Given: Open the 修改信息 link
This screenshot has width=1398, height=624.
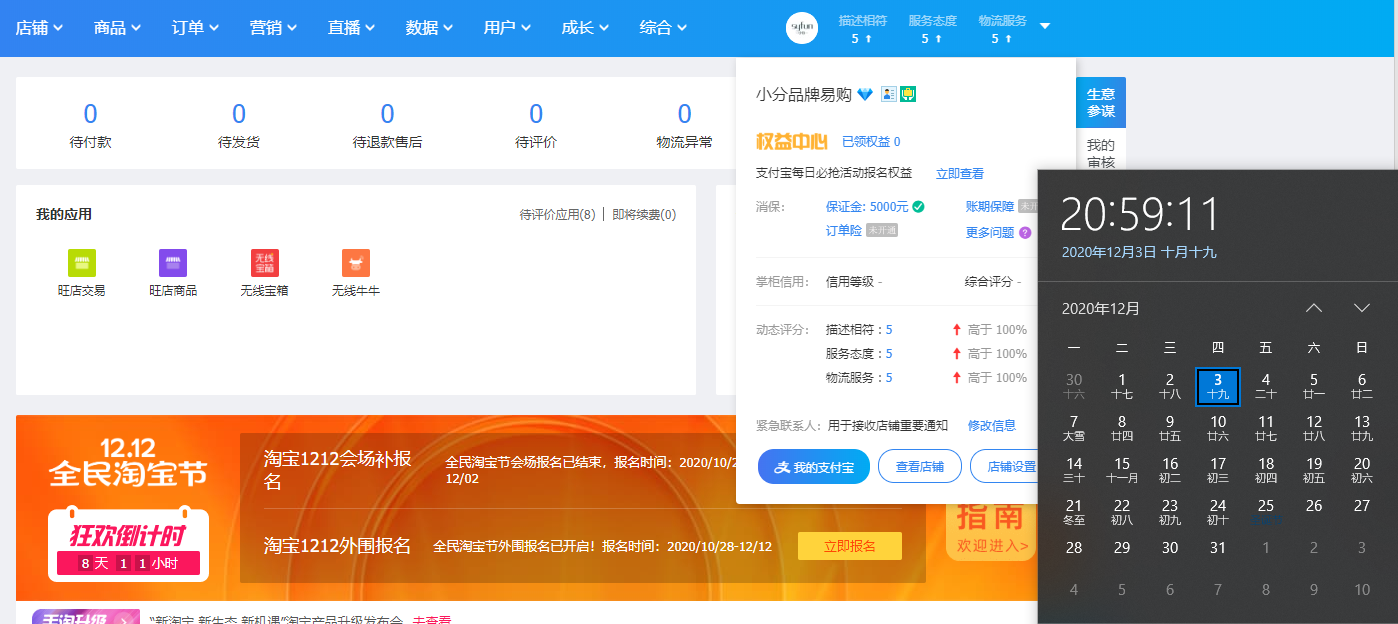Looking at the screenshot, I should (992, 425).
